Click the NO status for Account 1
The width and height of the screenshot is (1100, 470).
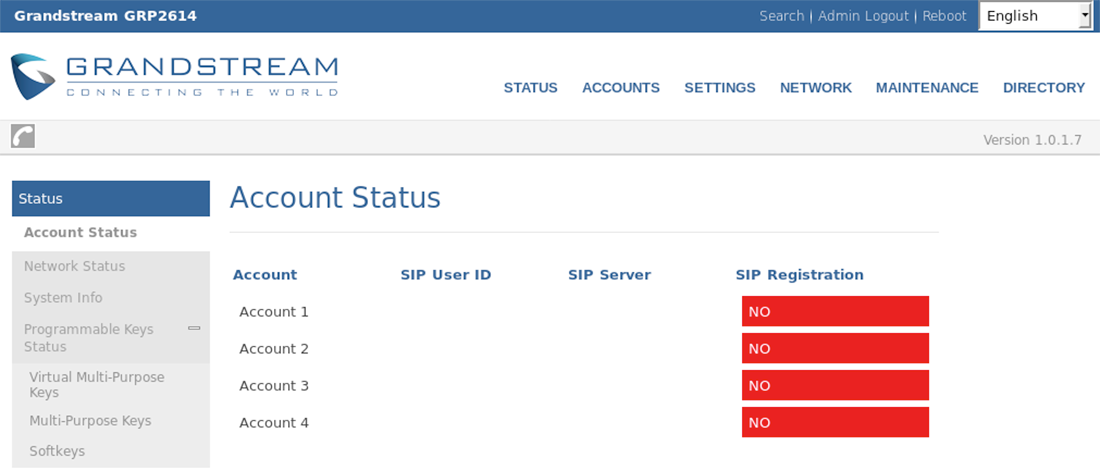[x=836, y=311]
